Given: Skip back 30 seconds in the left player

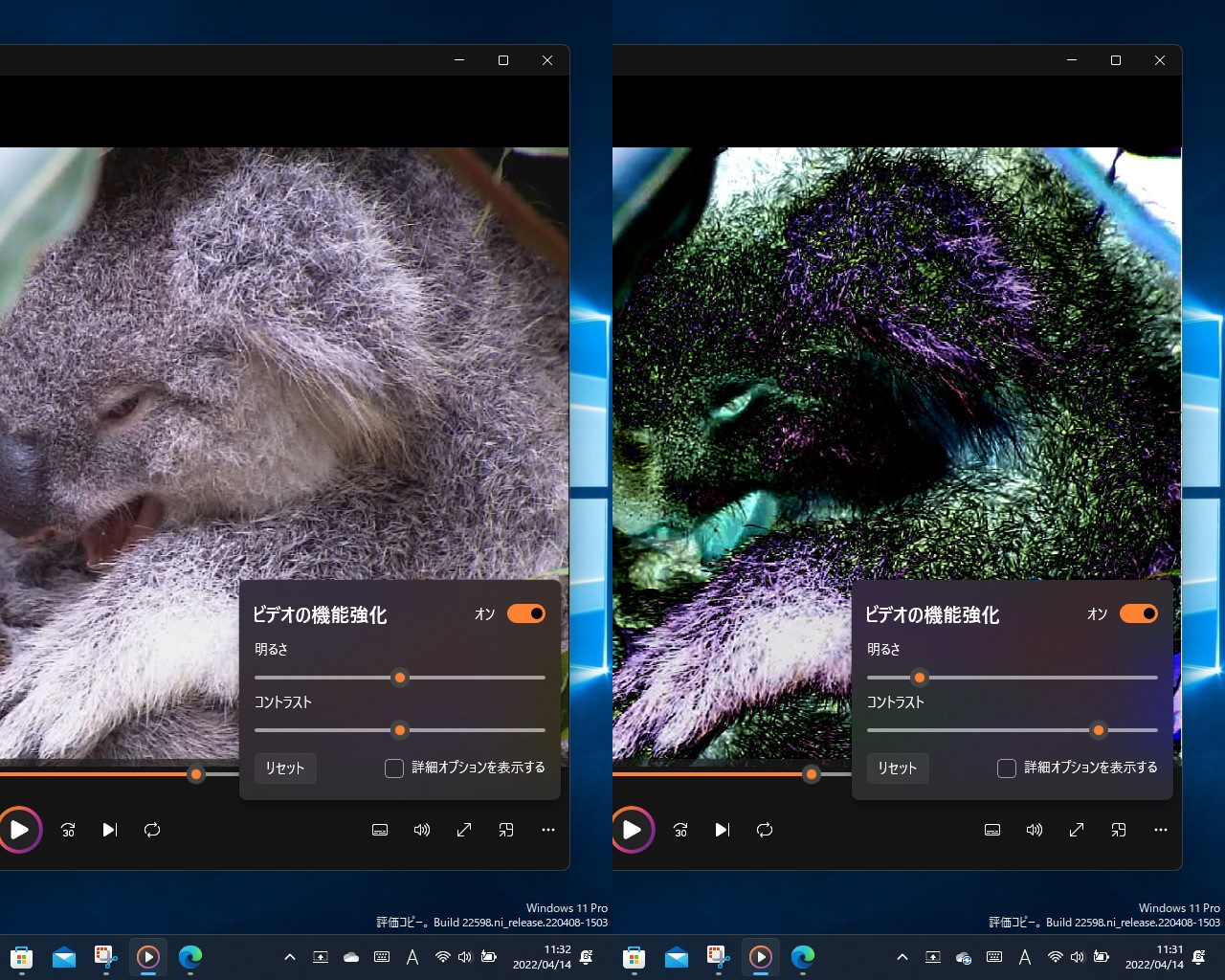Looking at the screenshot, I should [67, 830].
